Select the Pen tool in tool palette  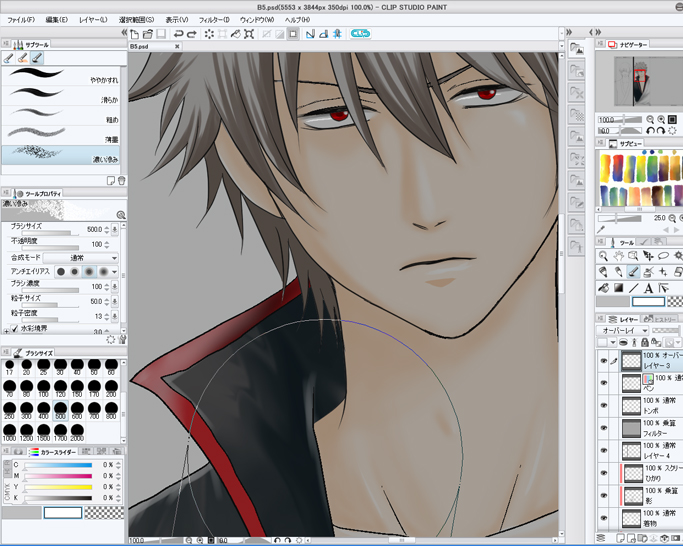pyautogui.click(x=603, y=272)
